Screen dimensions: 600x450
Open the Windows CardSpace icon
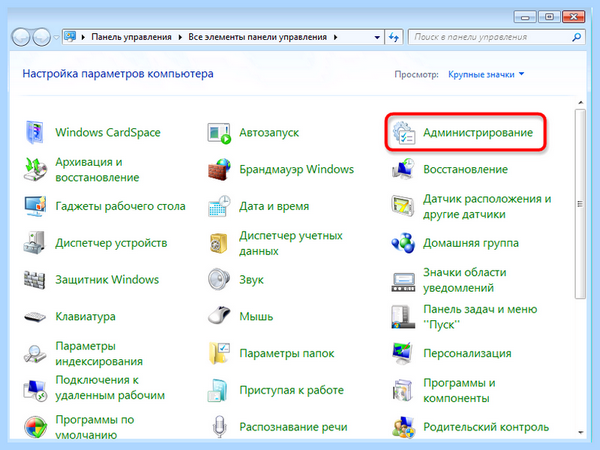(x=34, y=132)
